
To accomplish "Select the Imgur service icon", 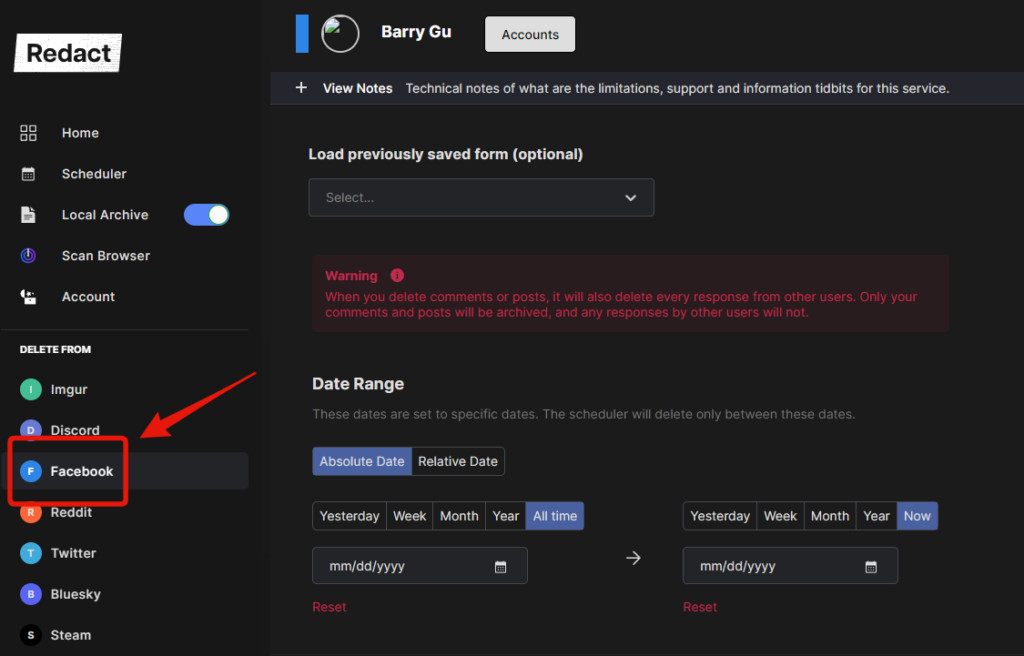I will [x=31, y=389].
